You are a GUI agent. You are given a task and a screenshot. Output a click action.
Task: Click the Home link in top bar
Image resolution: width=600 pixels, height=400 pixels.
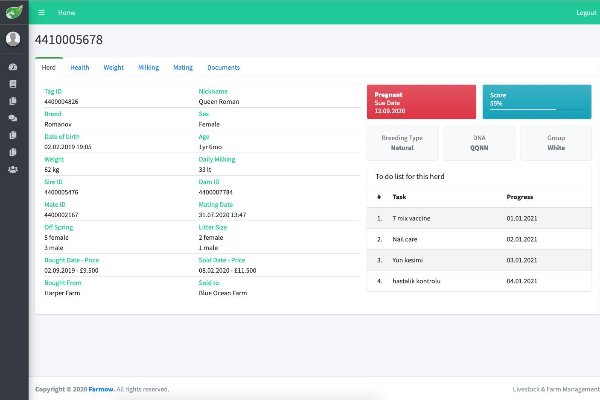pyautogui.click(x=66, y=13)
